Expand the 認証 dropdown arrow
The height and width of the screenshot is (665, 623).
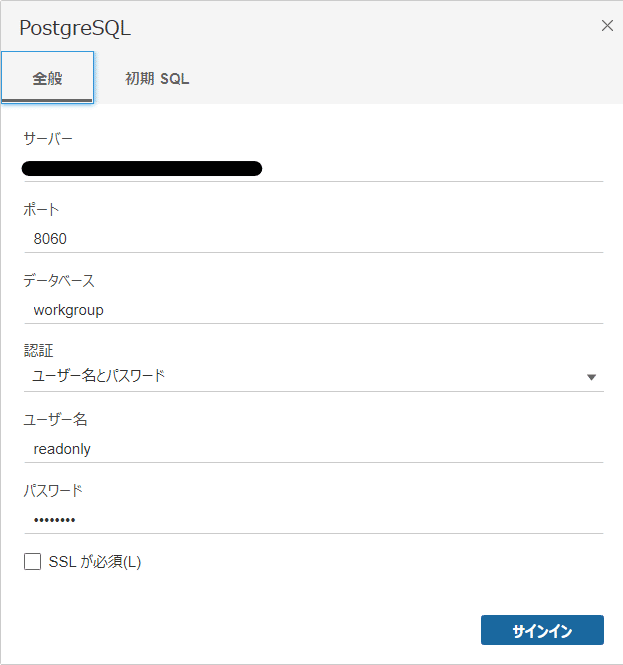pyautogui.click(x=591, y=377)
